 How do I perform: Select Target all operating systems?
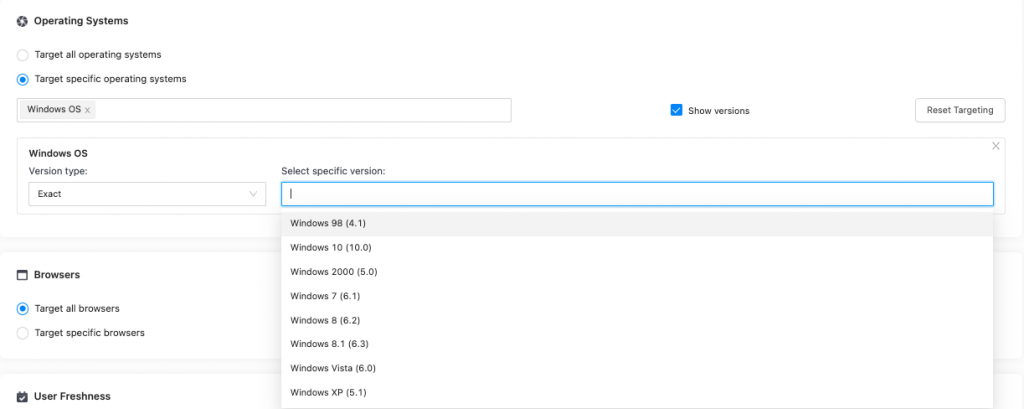pyautogui.click(x=23, y=55)
